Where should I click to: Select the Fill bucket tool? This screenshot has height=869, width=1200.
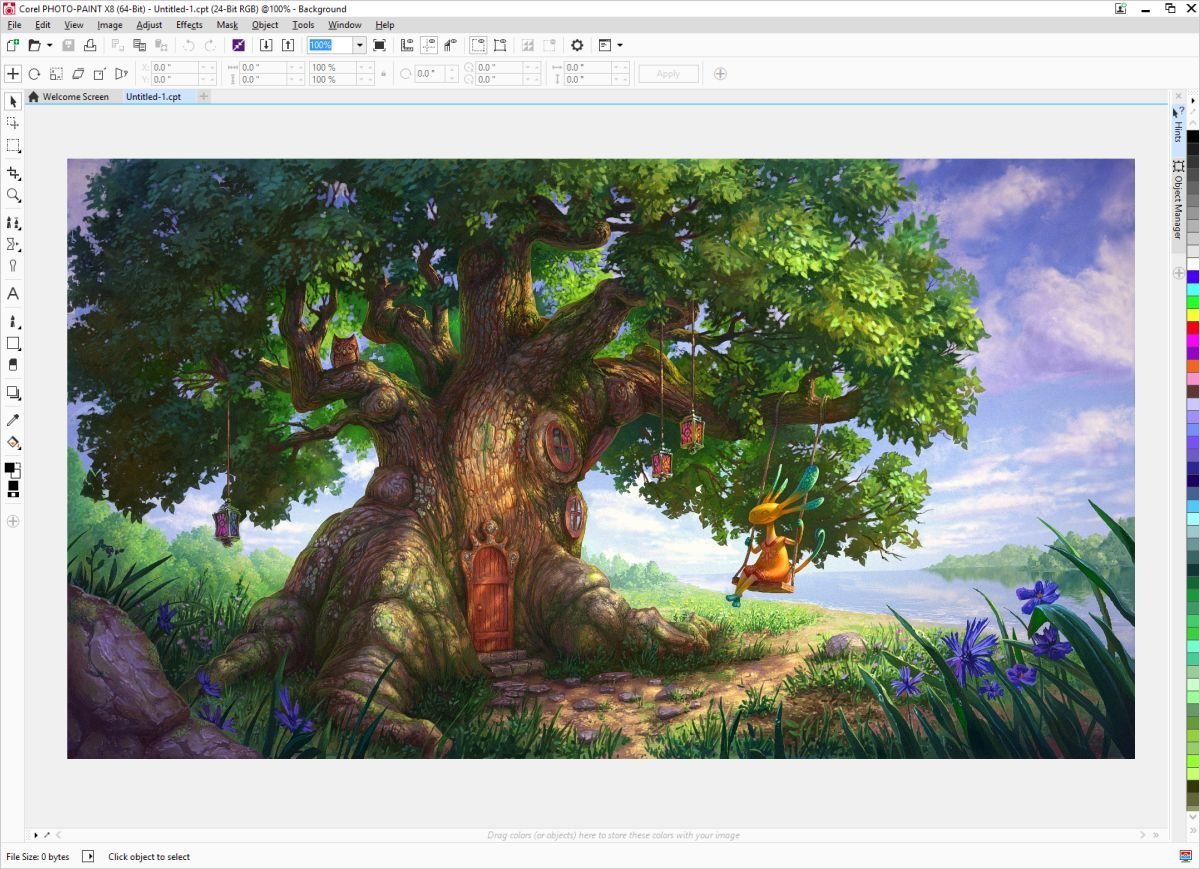13,443
